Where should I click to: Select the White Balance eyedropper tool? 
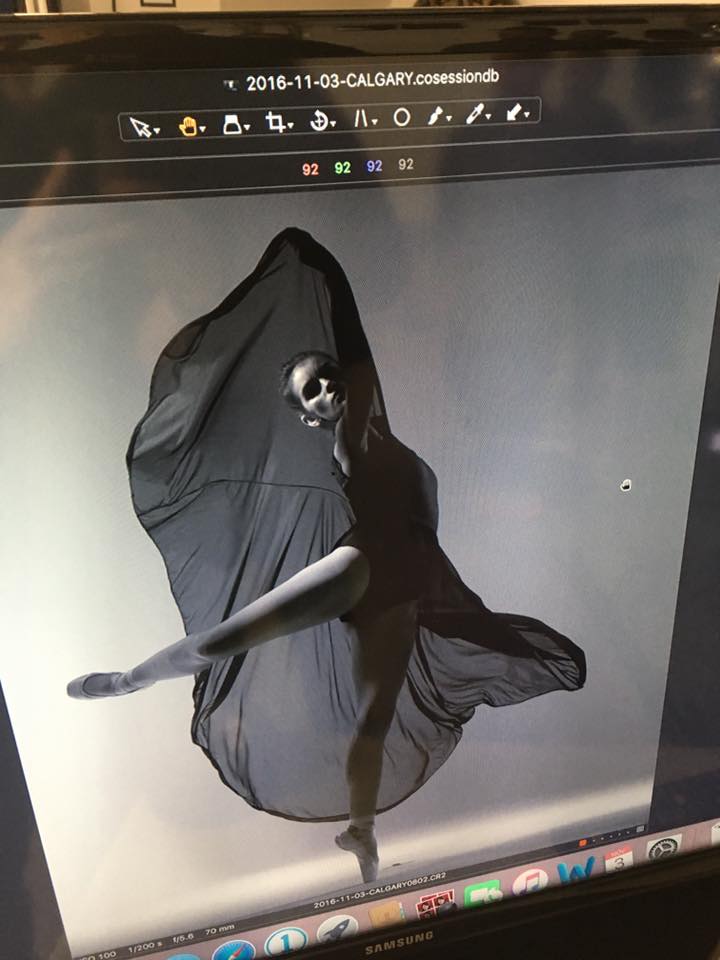coord(475,113)
